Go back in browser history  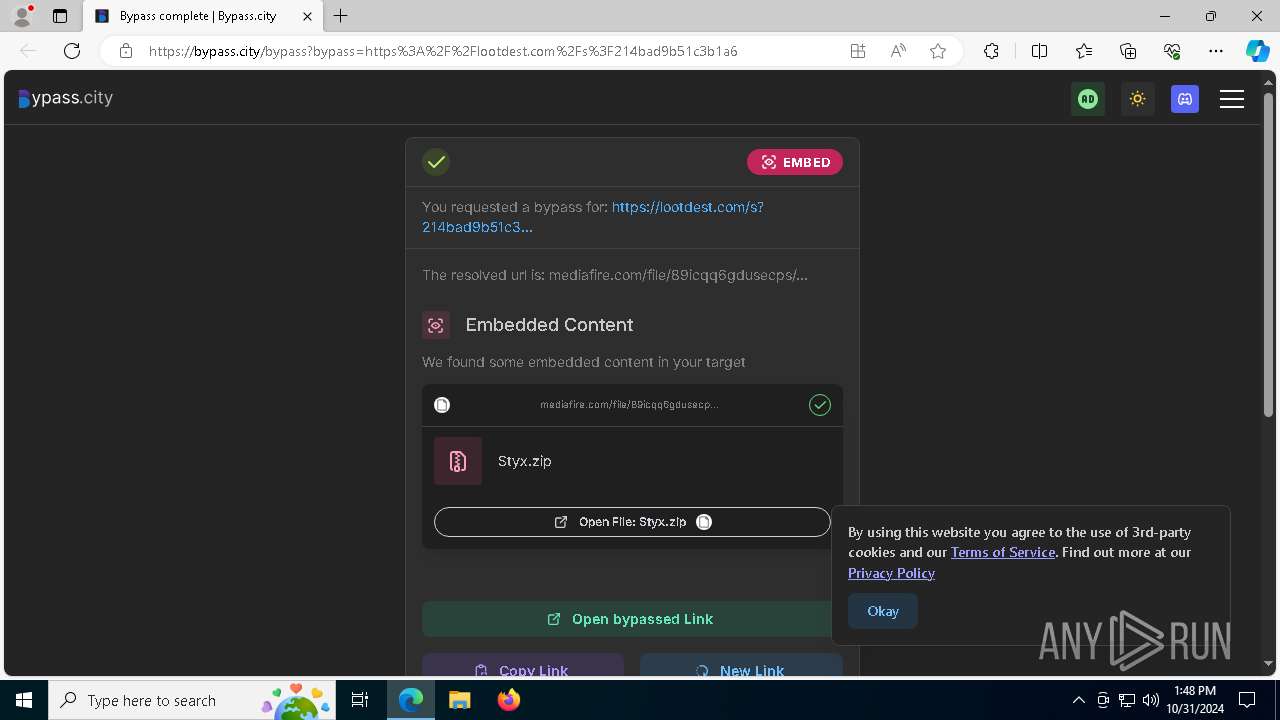pyautogui.click(x=28, y=51)
